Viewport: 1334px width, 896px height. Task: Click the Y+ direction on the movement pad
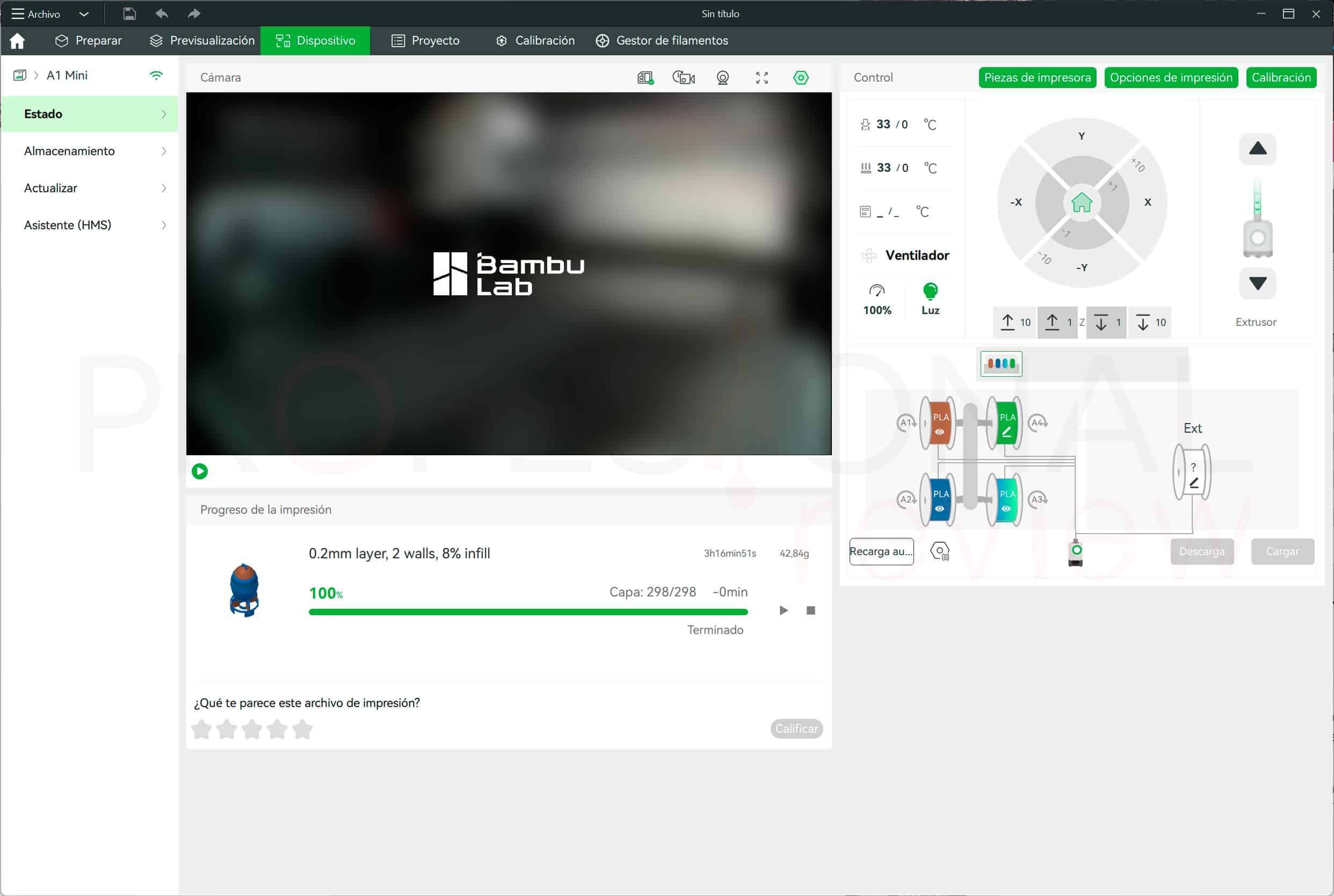tap(1082, 136)
